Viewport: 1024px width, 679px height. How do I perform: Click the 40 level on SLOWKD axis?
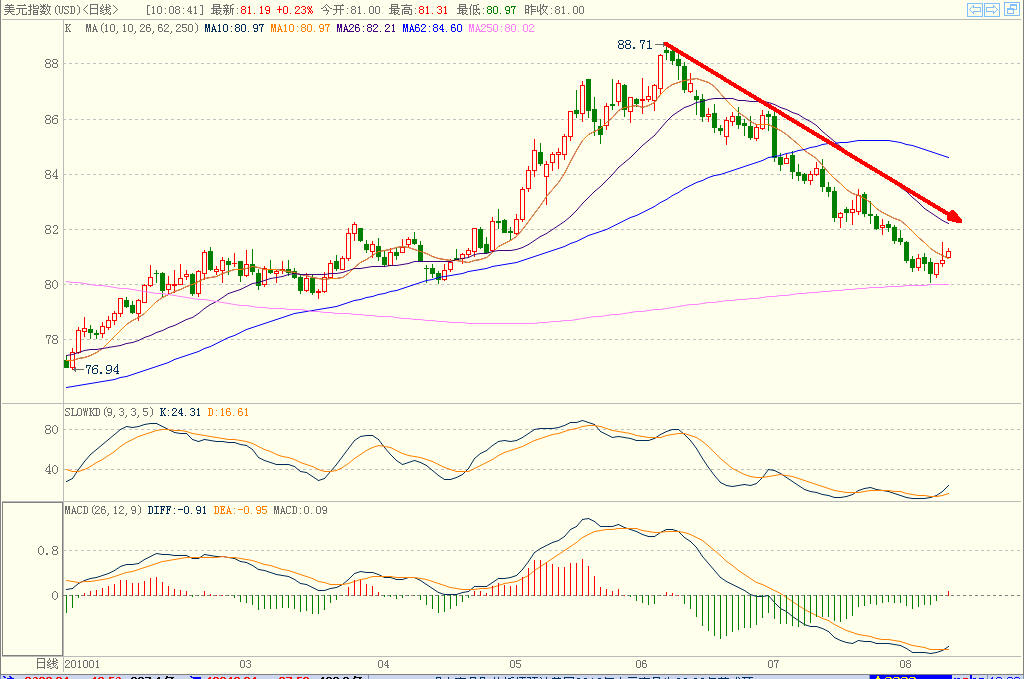point(52,469)
